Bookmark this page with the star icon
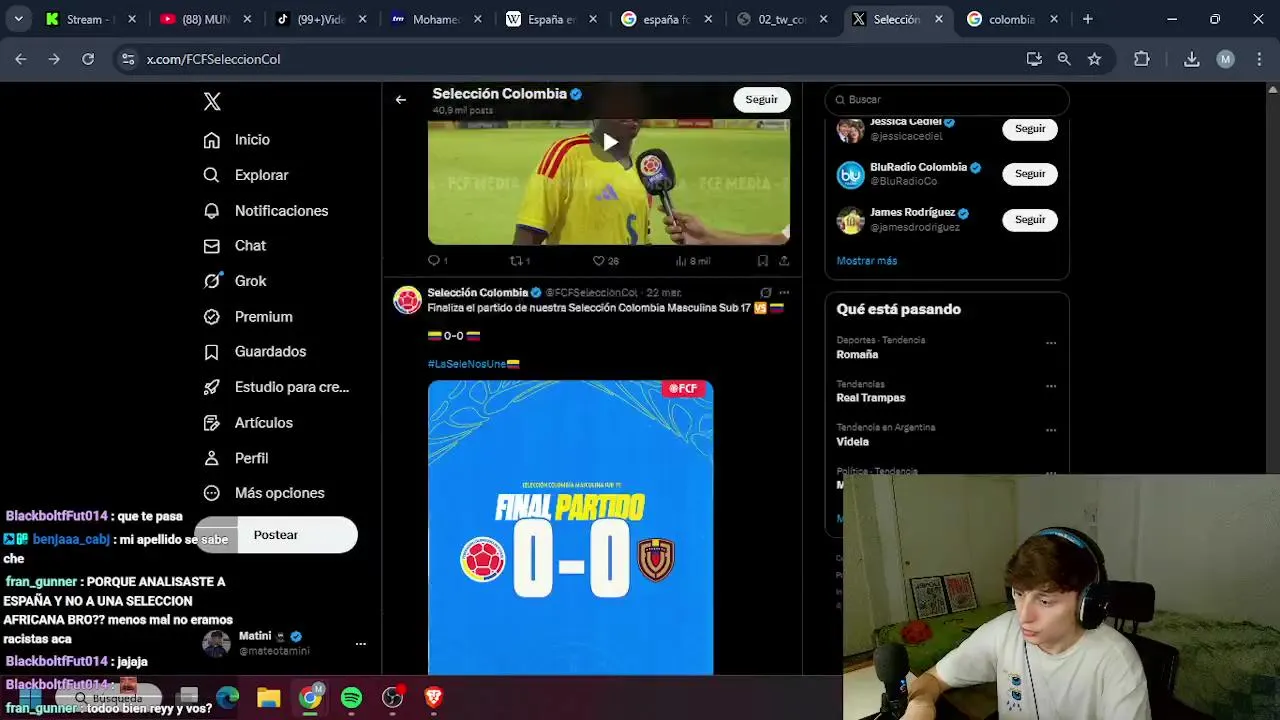This screenshot has width=1280, height=720. click(1094, 59)
